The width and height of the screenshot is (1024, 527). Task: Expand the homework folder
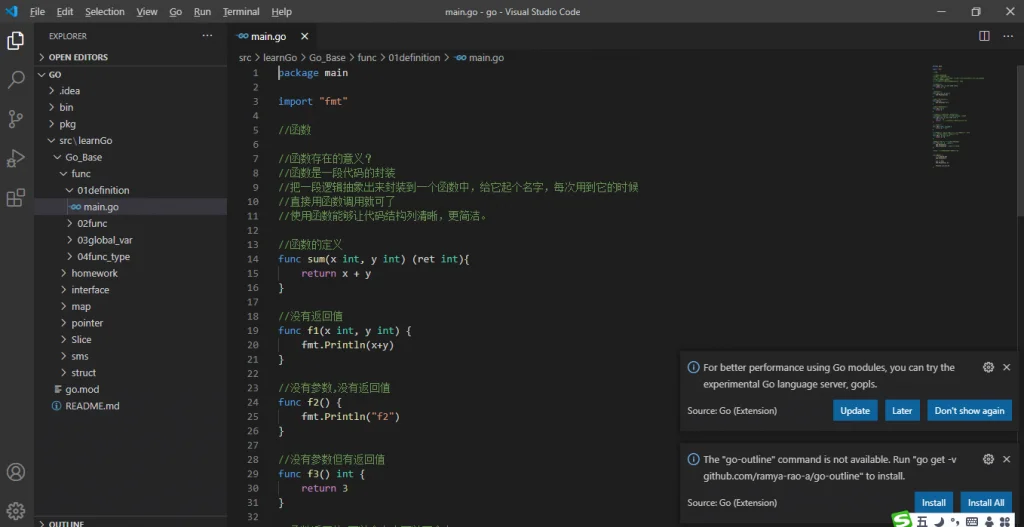(131, 273)
